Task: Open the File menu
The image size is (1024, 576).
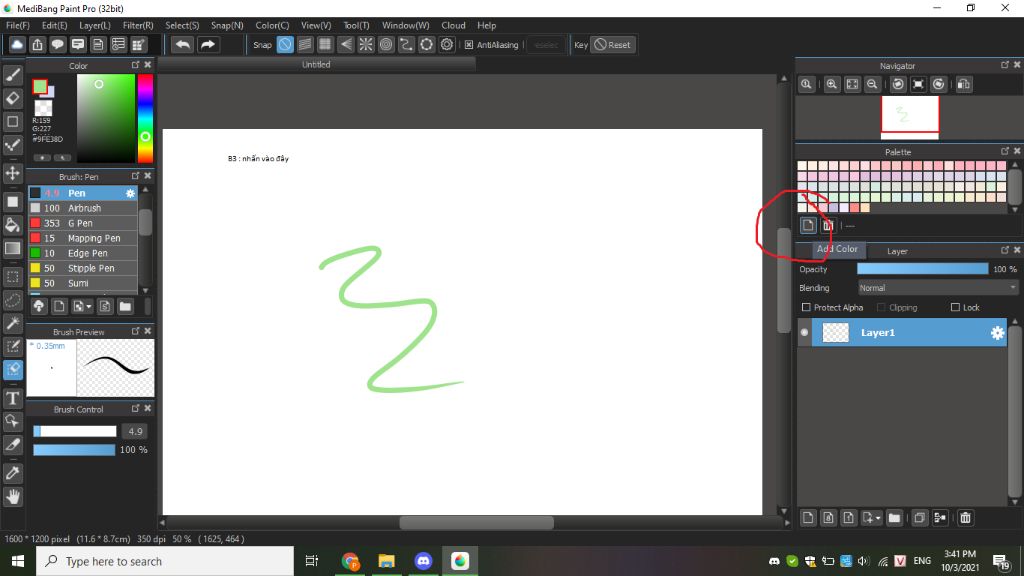Action: [18, 25]
